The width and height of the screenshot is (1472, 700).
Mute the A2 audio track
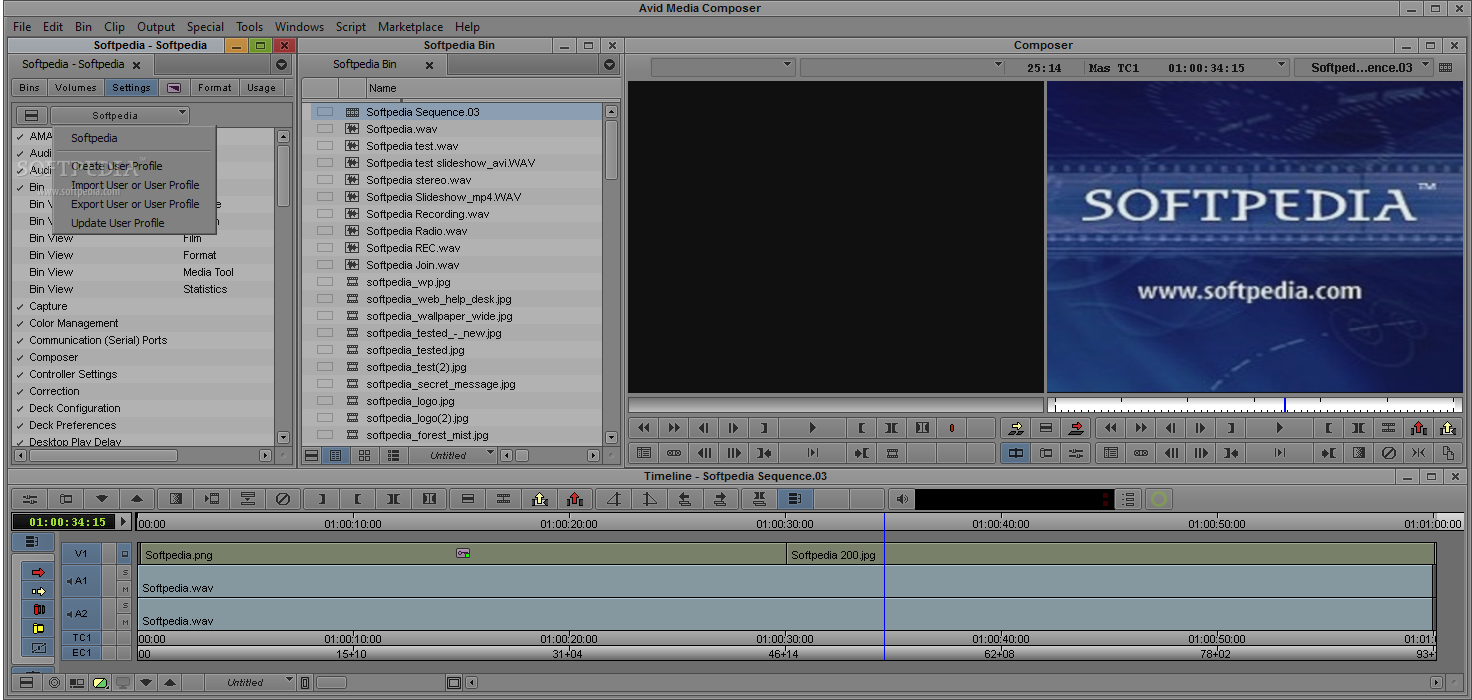[x=125, y=622]
